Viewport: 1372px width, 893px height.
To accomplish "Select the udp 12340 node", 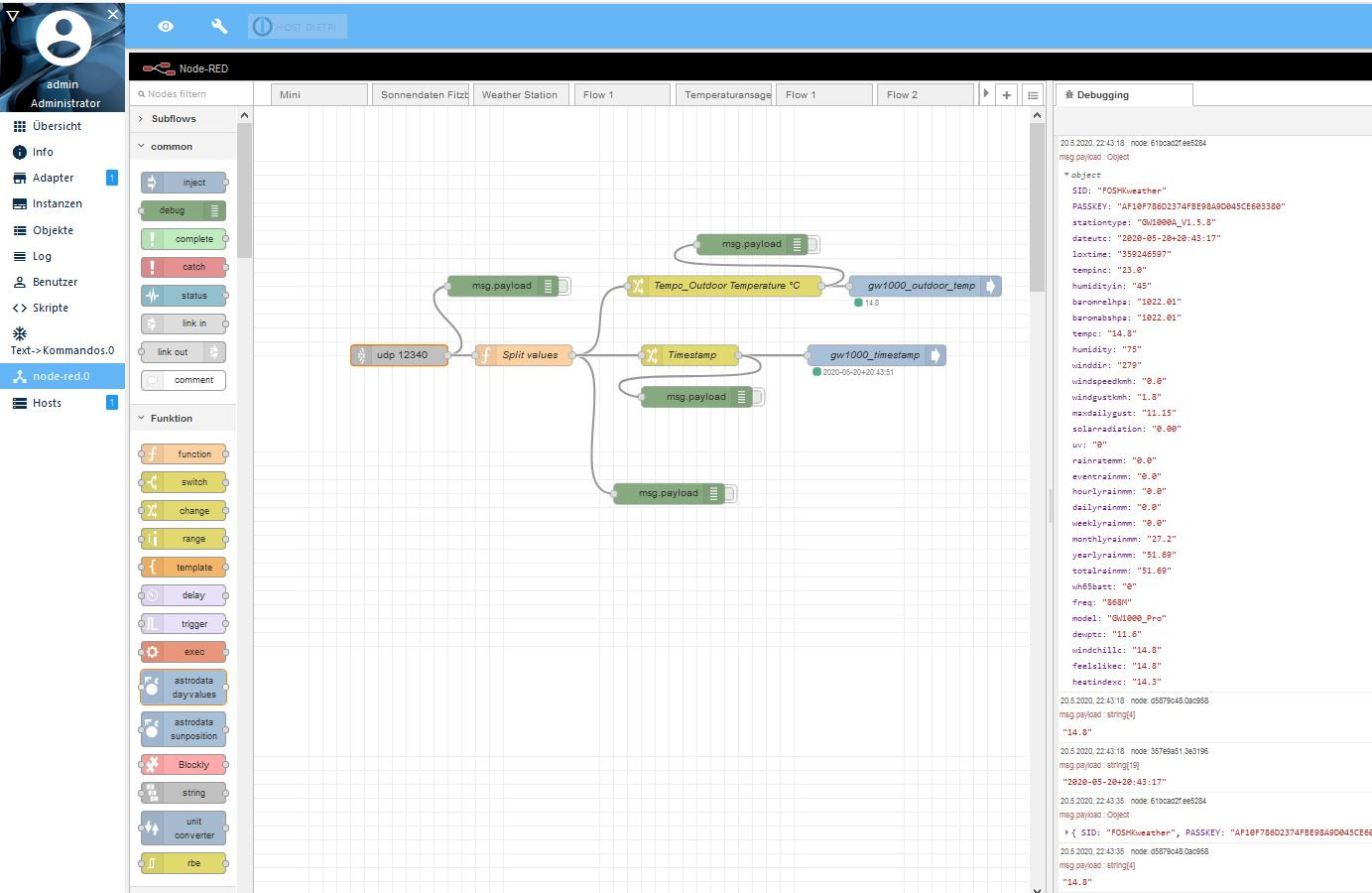I will point(400,355).
